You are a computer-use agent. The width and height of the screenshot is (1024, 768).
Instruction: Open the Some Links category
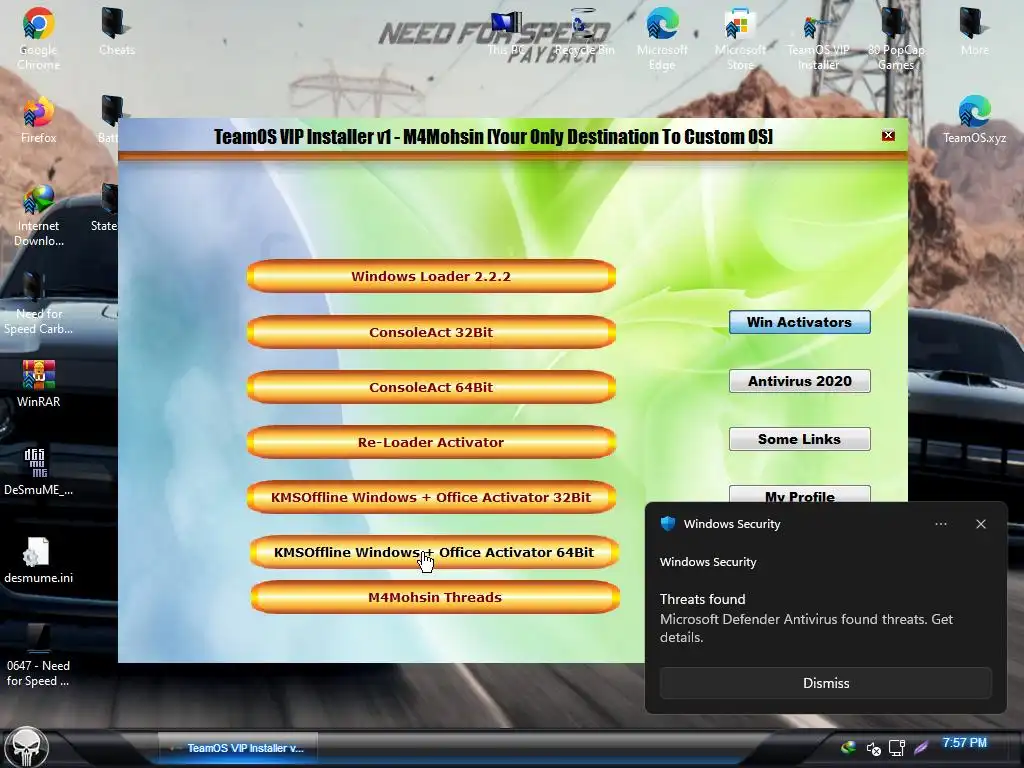799,439
